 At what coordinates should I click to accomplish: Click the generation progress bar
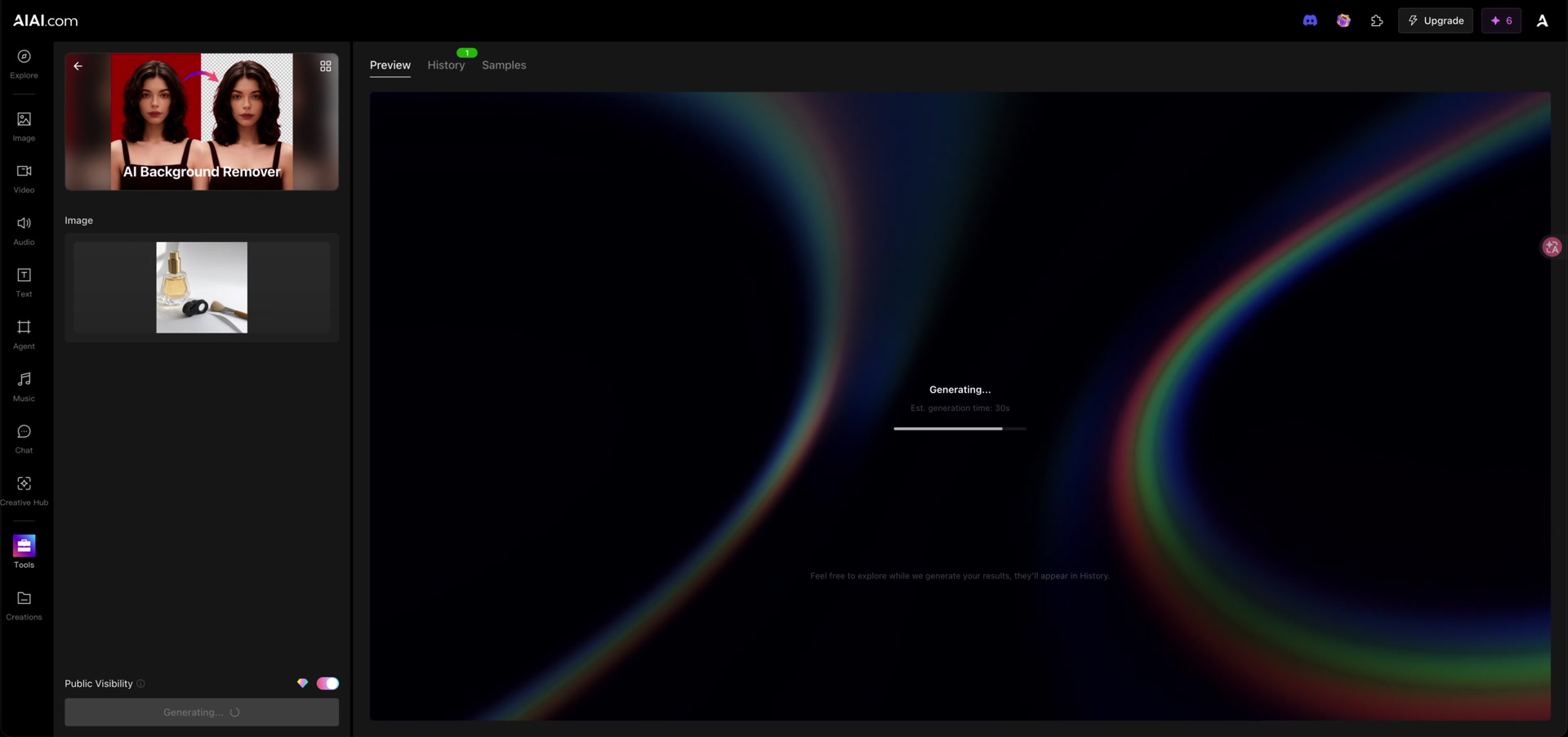click(960, 428)
